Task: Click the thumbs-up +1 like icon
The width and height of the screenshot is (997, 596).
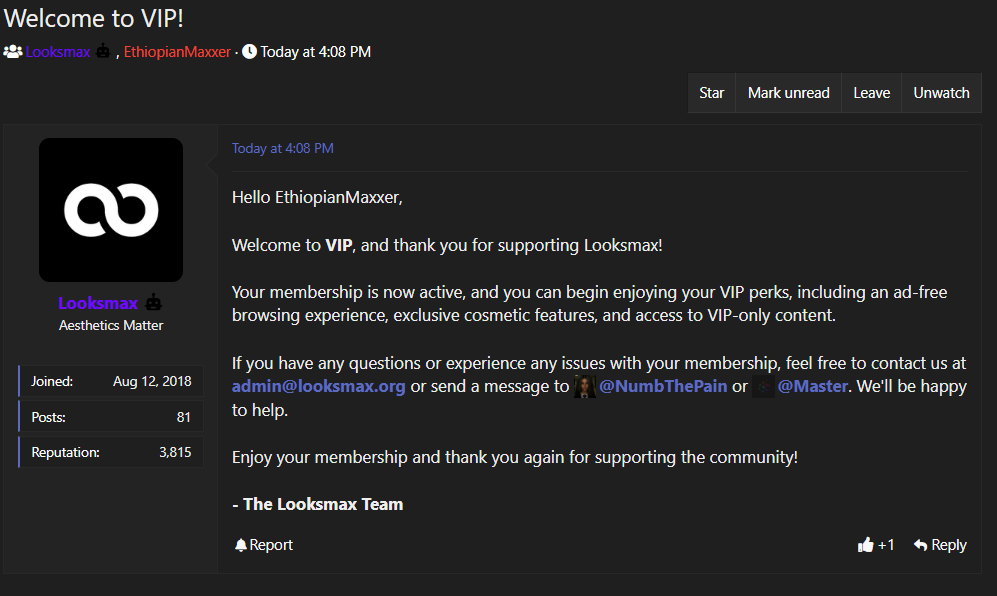Action: (x=865, y=544)
